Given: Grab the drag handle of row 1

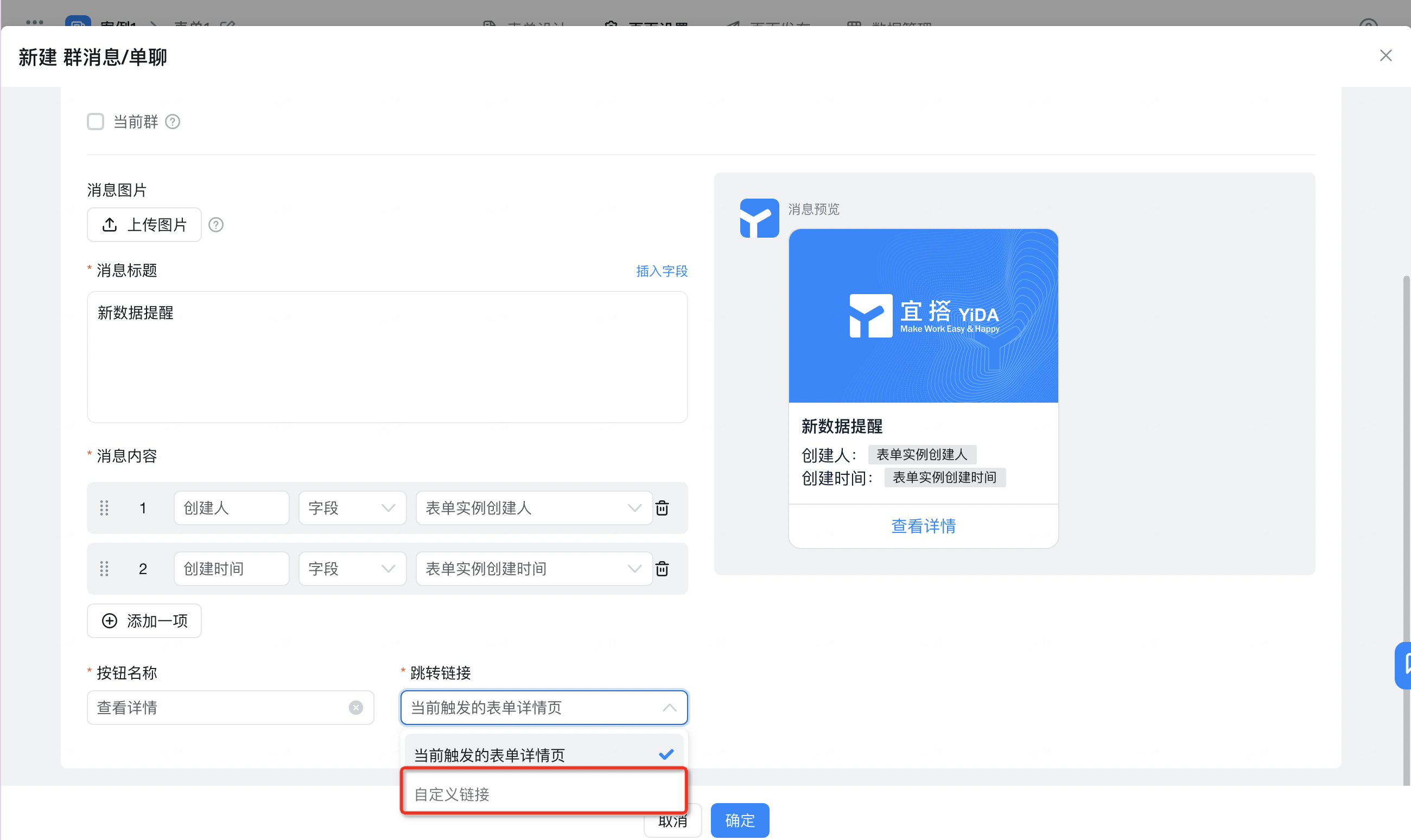Looking at the screenshot, I should [104, 508].
